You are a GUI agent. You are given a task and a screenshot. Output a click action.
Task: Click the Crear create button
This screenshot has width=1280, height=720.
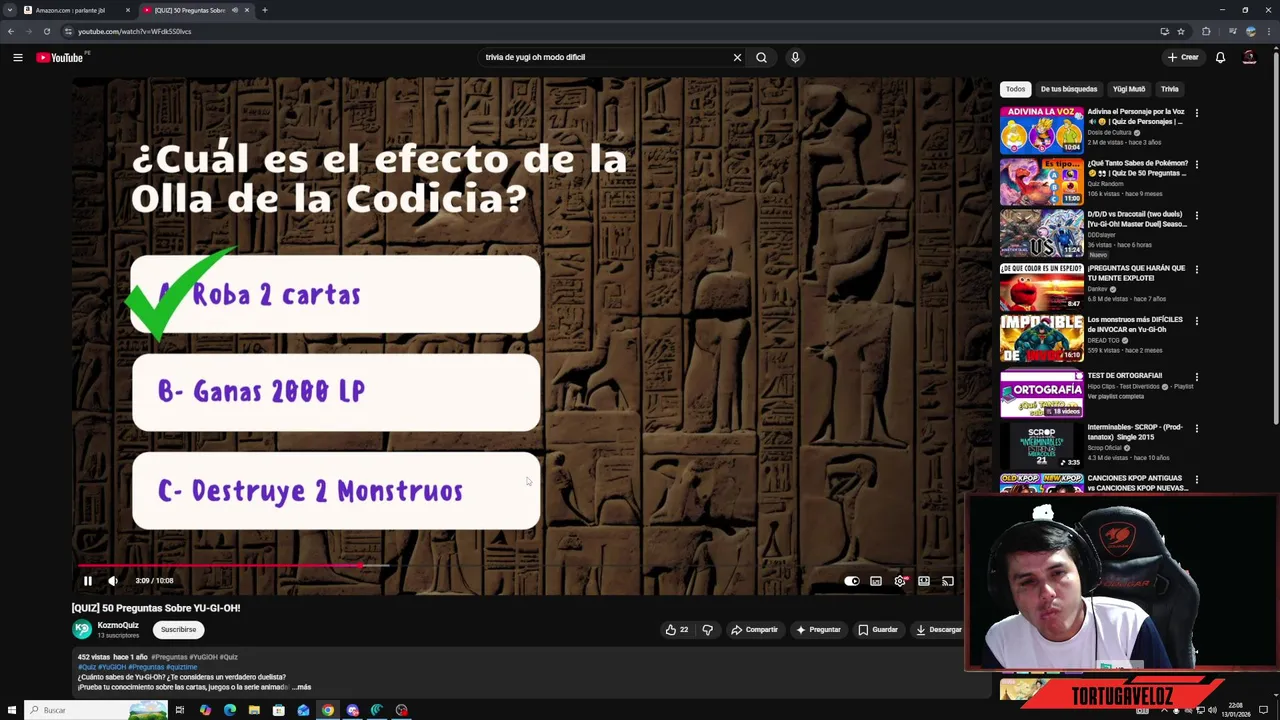[1183, 57]
